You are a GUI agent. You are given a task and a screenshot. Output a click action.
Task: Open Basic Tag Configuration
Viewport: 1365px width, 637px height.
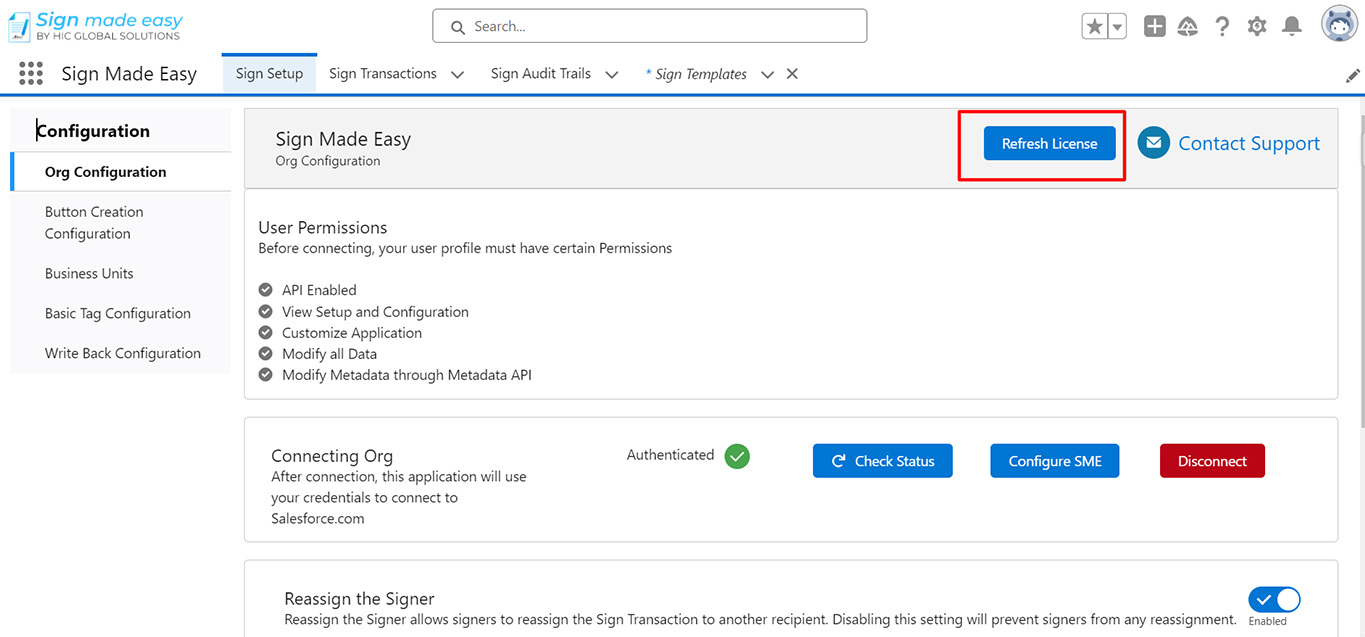121,313
